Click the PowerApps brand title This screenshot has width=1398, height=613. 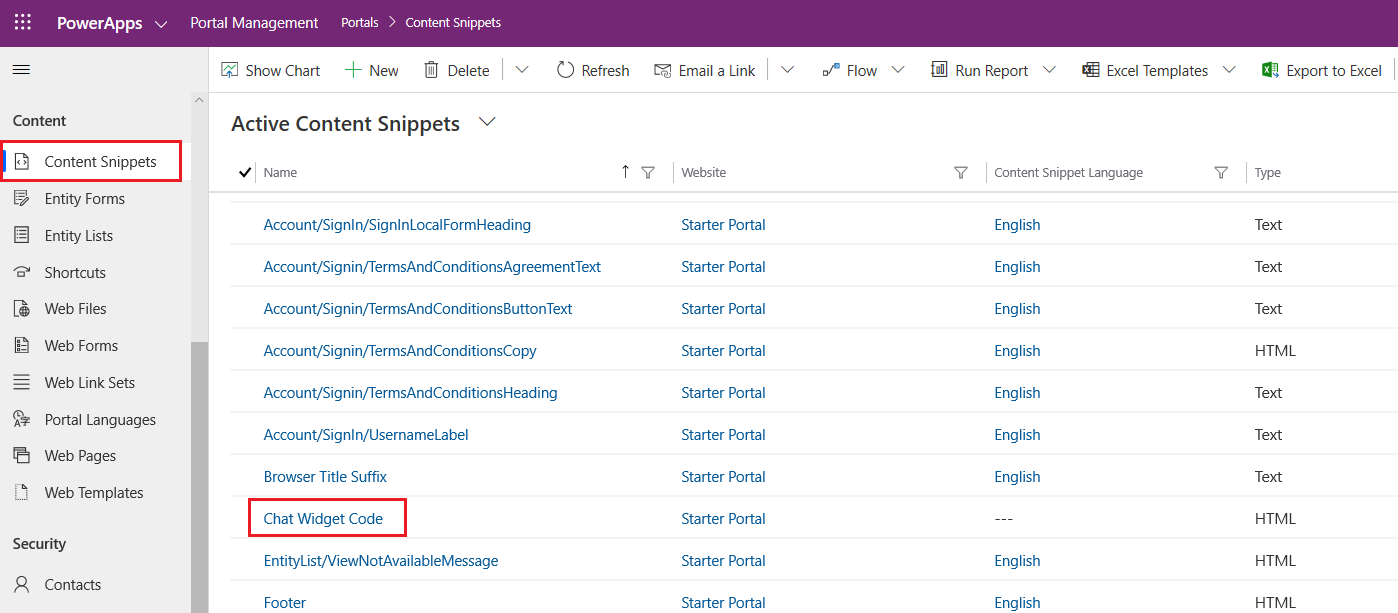pos(99,23)
